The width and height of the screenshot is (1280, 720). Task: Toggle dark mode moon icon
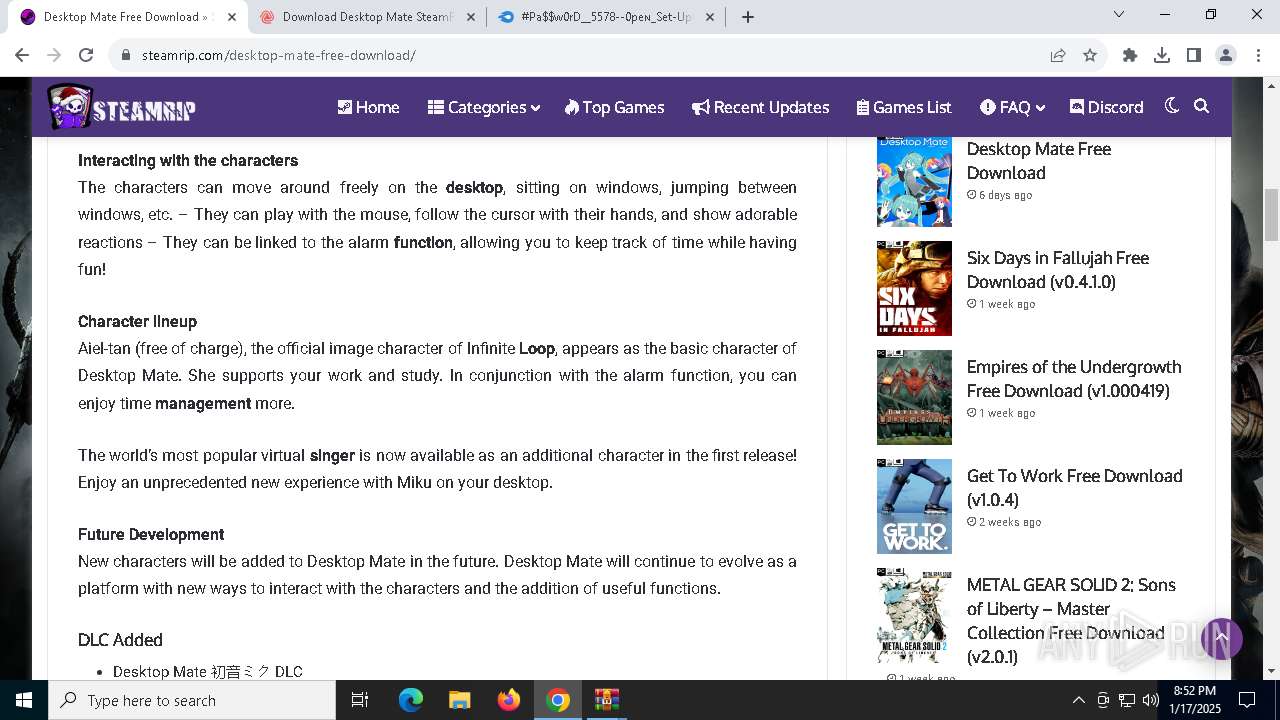1172,106
